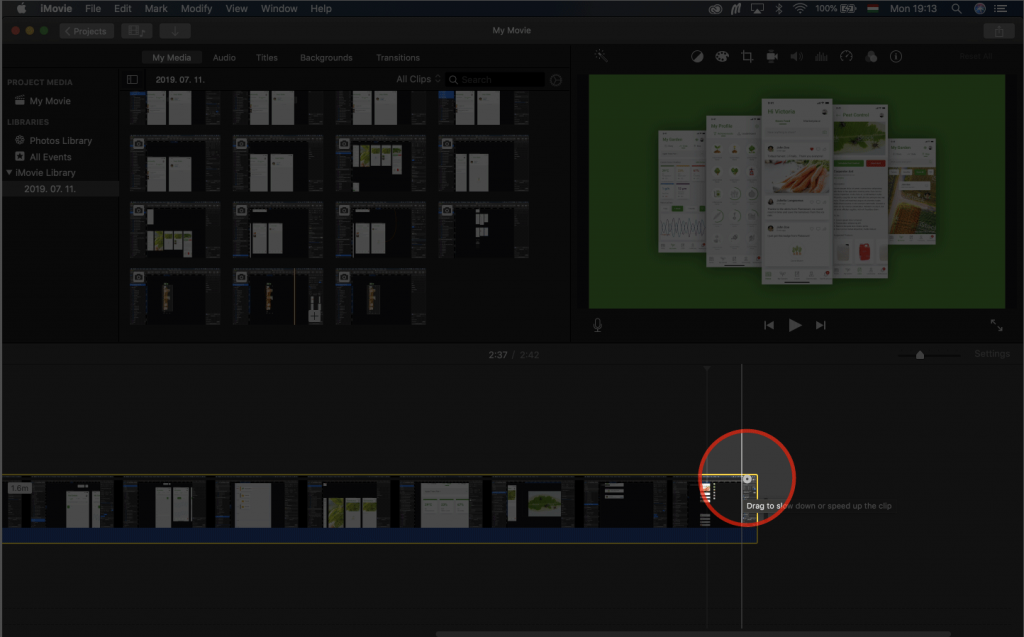Open the Window menu
The width and height of the screenshot is (1024, 637).
279,8
